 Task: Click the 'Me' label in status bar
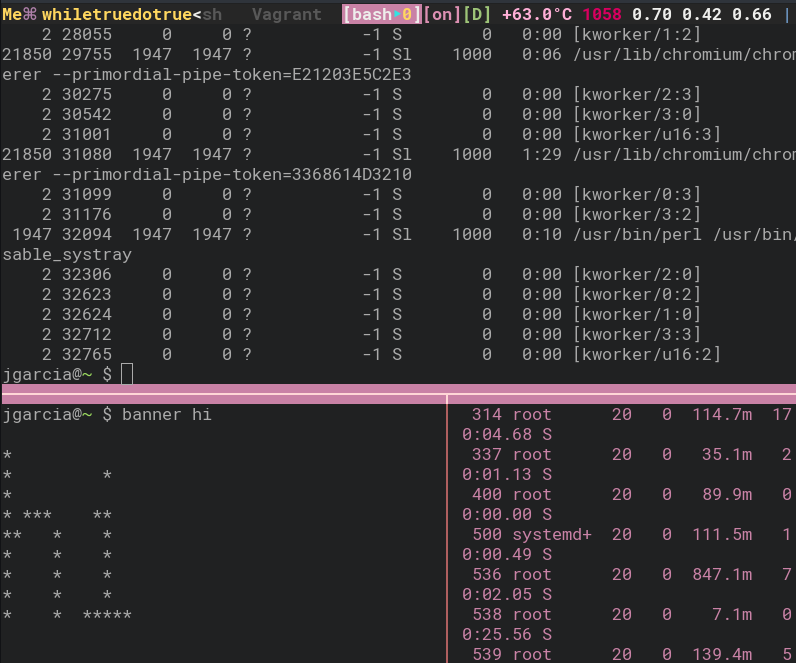12,14
